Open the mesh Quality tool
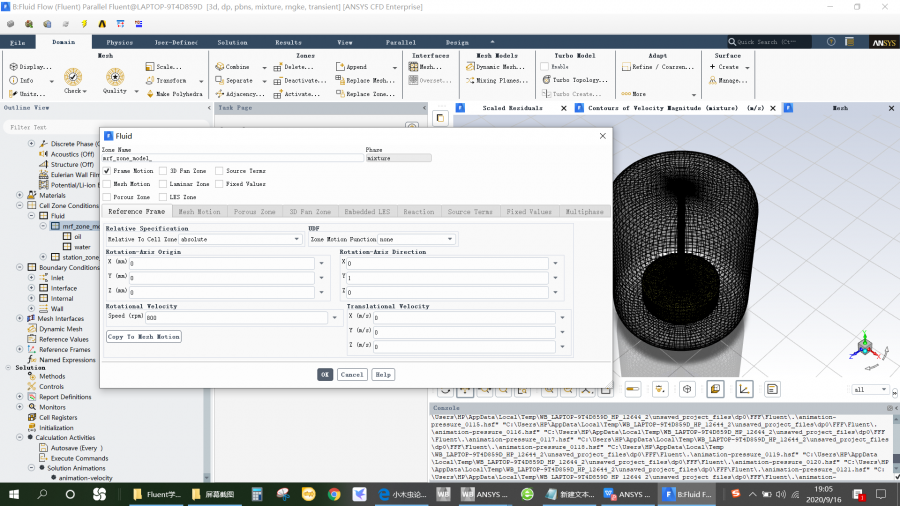The height and width of the screenshot is (506, 900). (x=115, y=78)
